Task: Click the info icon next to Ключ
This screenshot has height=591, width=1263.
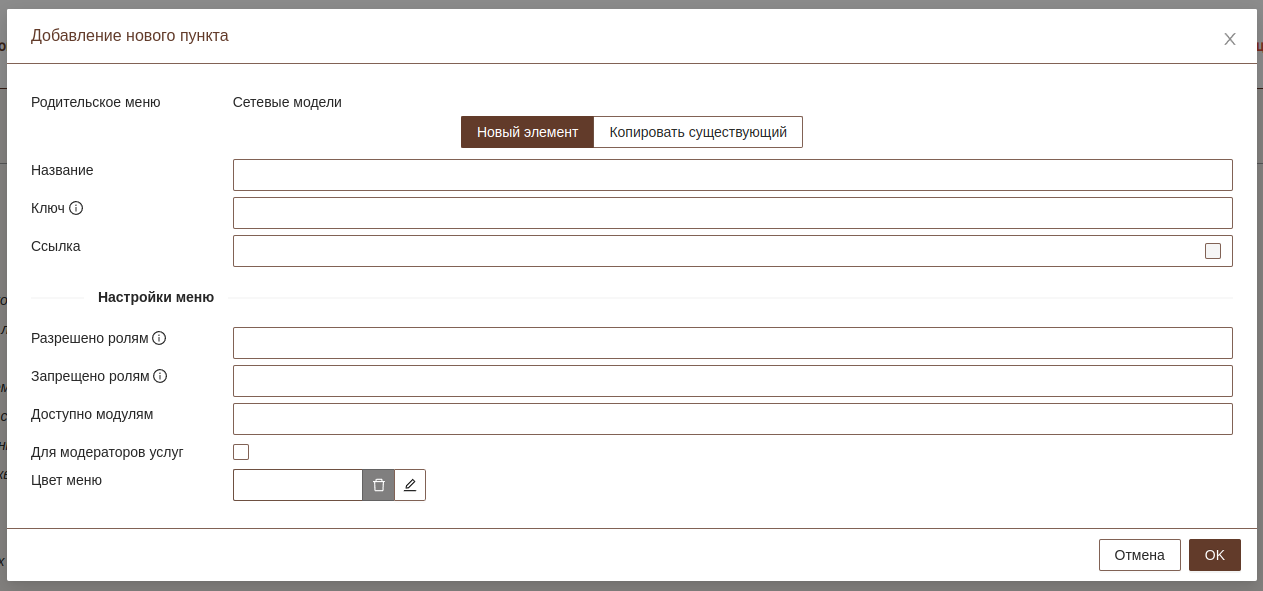Action: (76, 208)
